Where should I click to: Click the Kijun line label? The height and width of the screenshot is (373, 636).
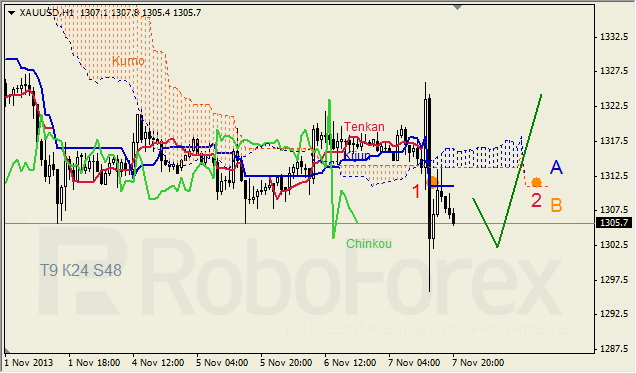pyautogui.click(x=357, y=156)
